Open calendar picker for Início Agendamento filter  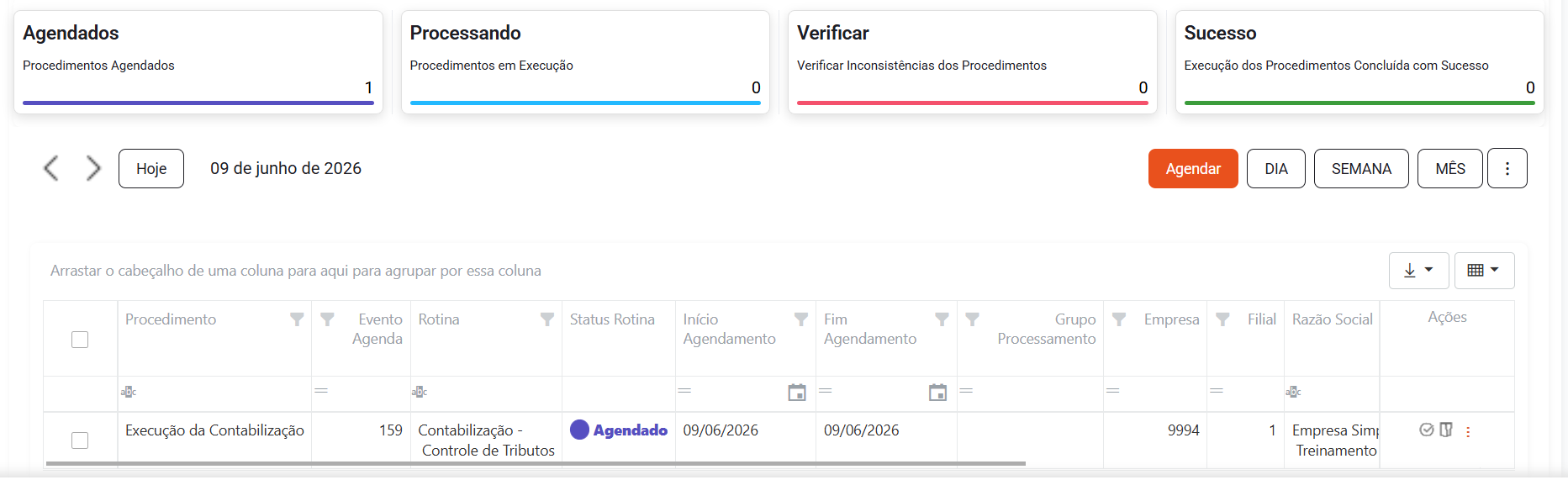(x=797, y=393)
